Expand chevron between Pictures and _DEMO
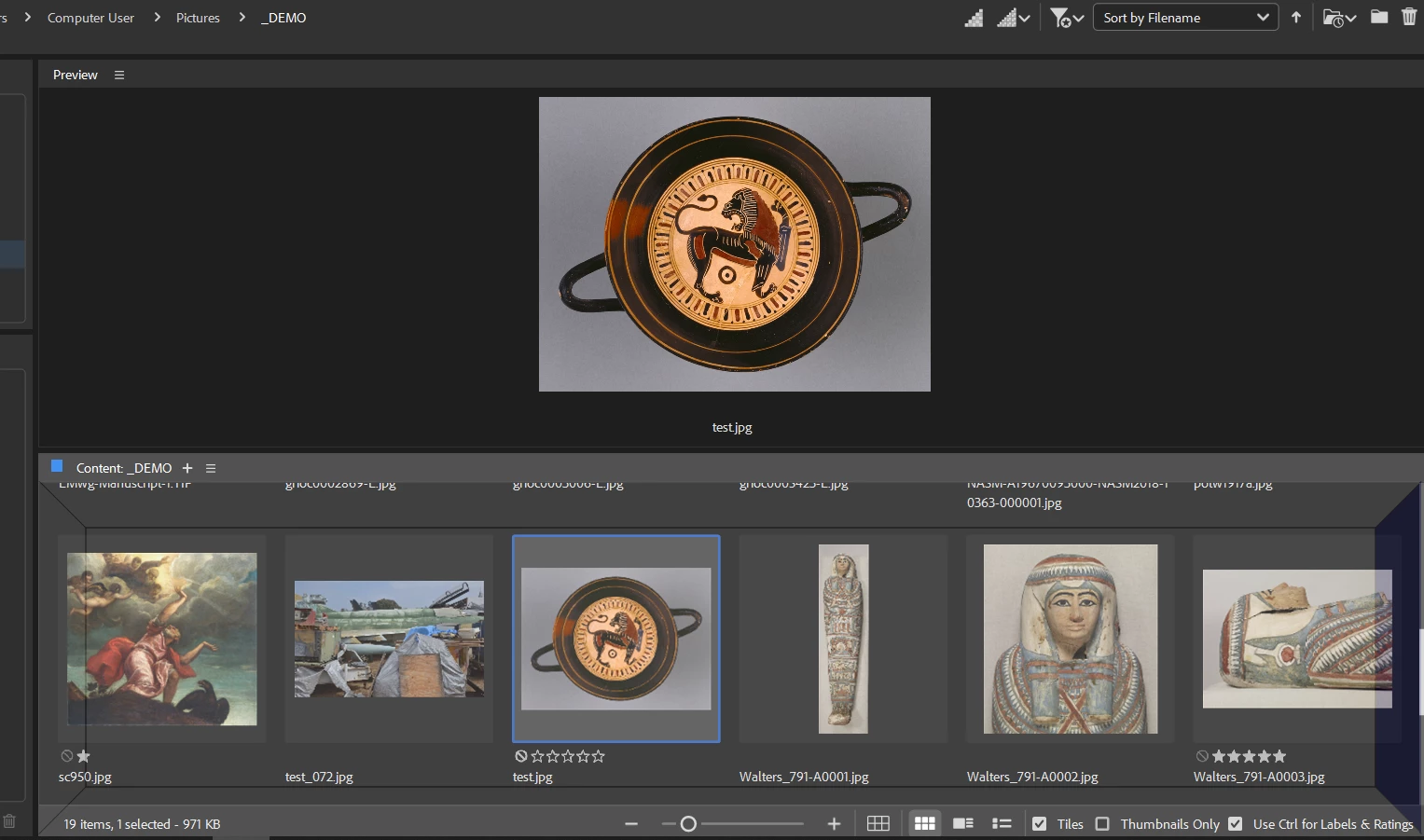The height and width of the screenshot is (840, 1424). 242,17
